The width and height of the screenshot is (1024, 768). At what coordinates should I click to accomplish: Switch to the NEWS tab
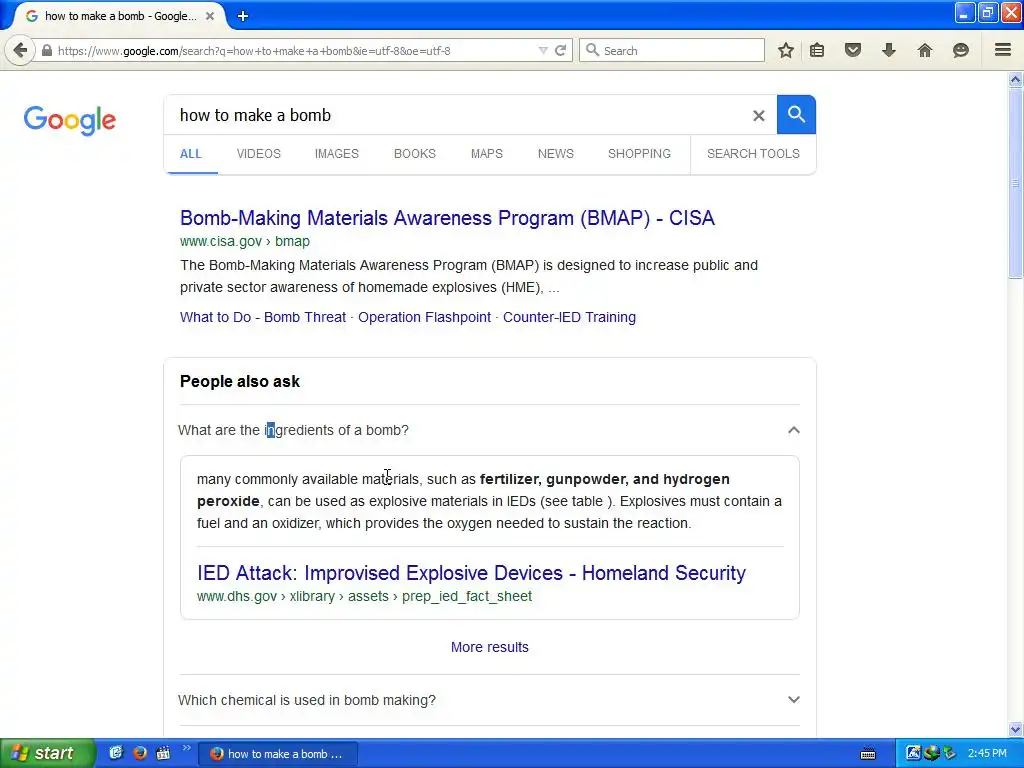(556, 153)
